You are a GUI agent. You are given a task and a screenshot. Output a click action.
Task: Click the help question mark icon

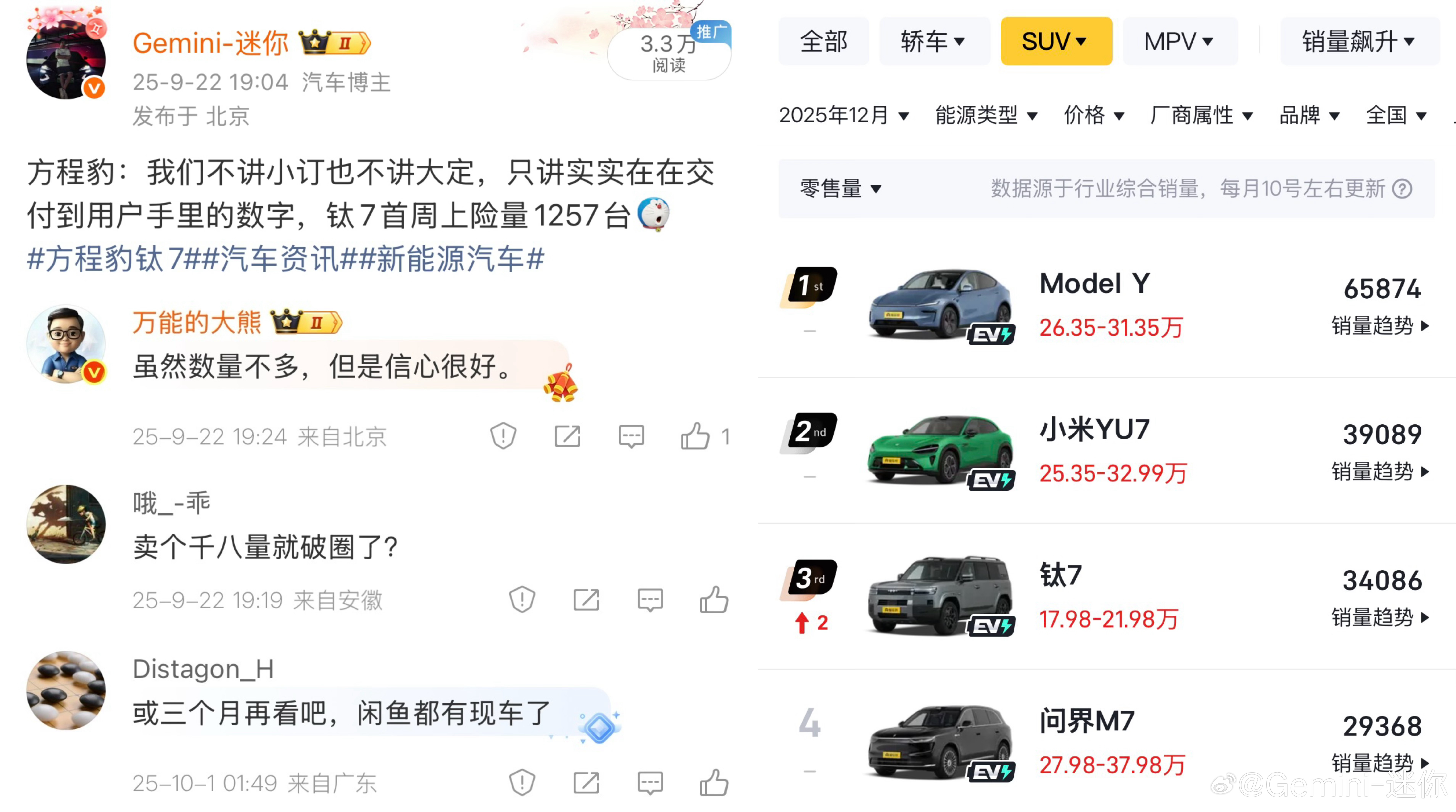[x=1402, y=189]
